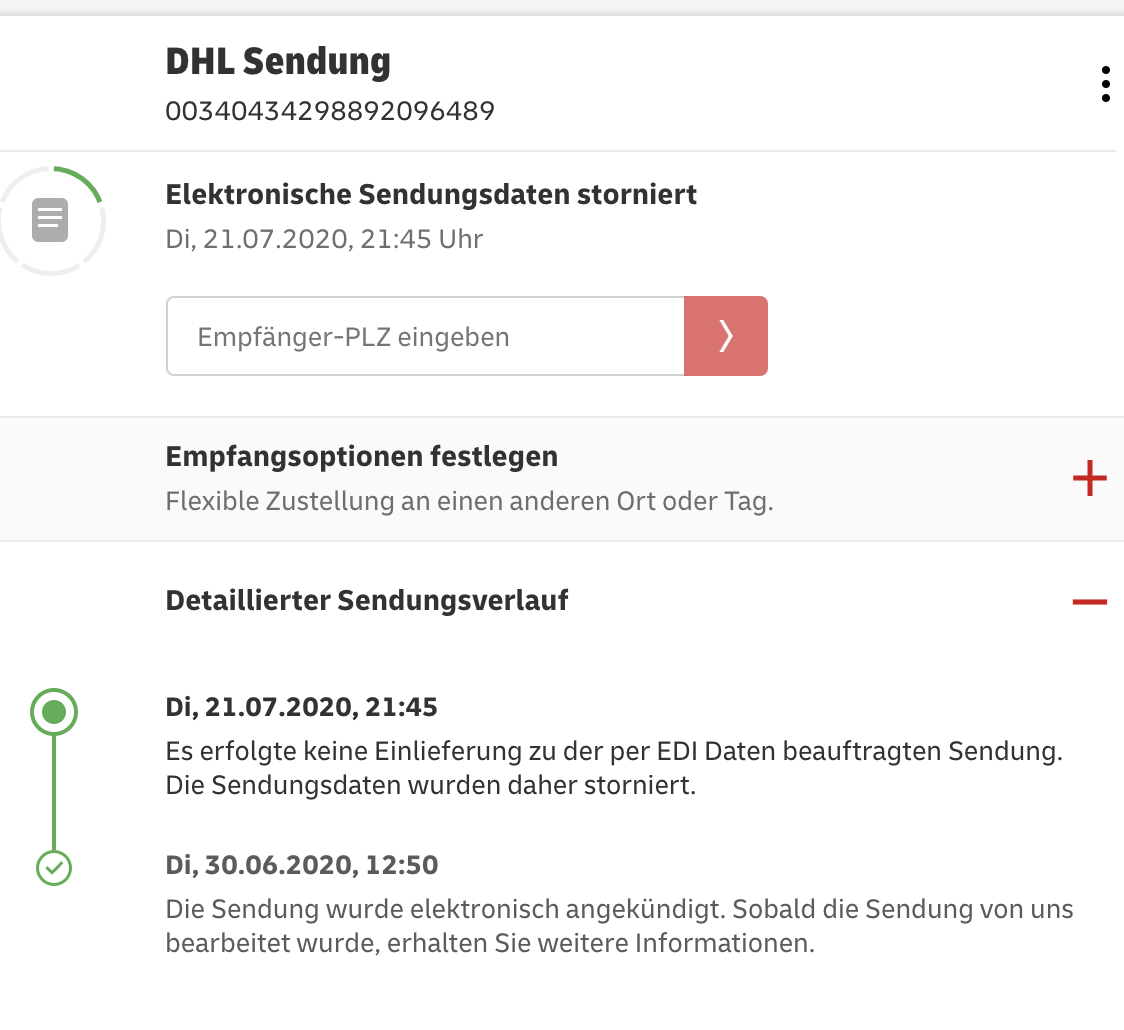
Task: Click the tracking number 00340434298892096489
Action: (x=330, y=111)
